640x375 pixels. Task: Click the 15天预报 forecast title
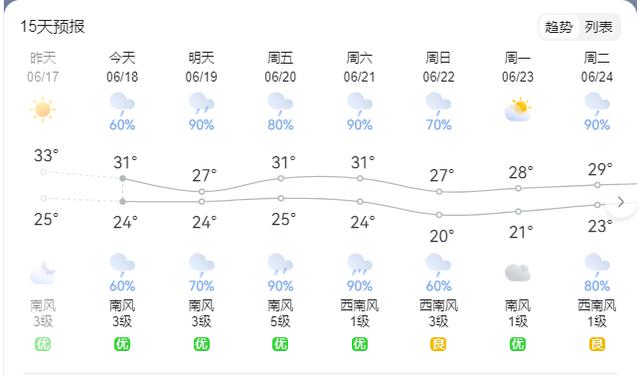pyautogui.click(x=53, y=27)
